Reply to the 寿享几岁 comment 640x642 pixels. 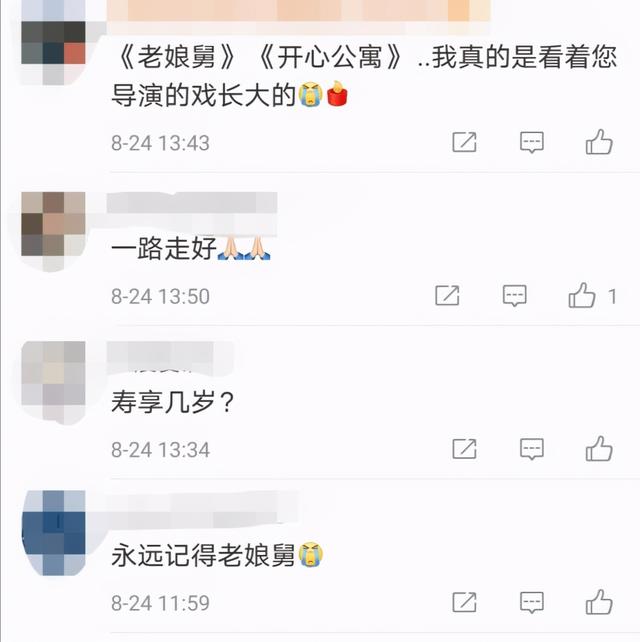(x=532, y=449)
